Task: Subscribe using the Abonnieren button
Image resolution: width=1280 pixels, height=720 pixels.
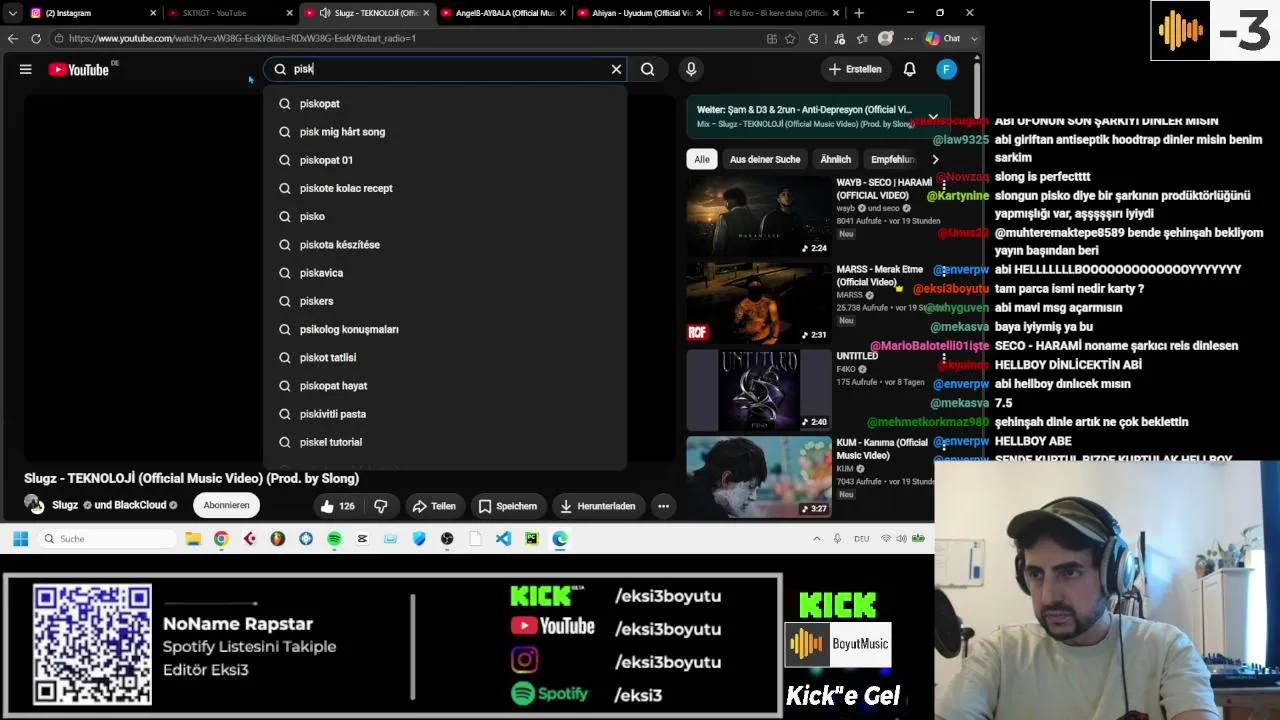Action: coord(227,505)
